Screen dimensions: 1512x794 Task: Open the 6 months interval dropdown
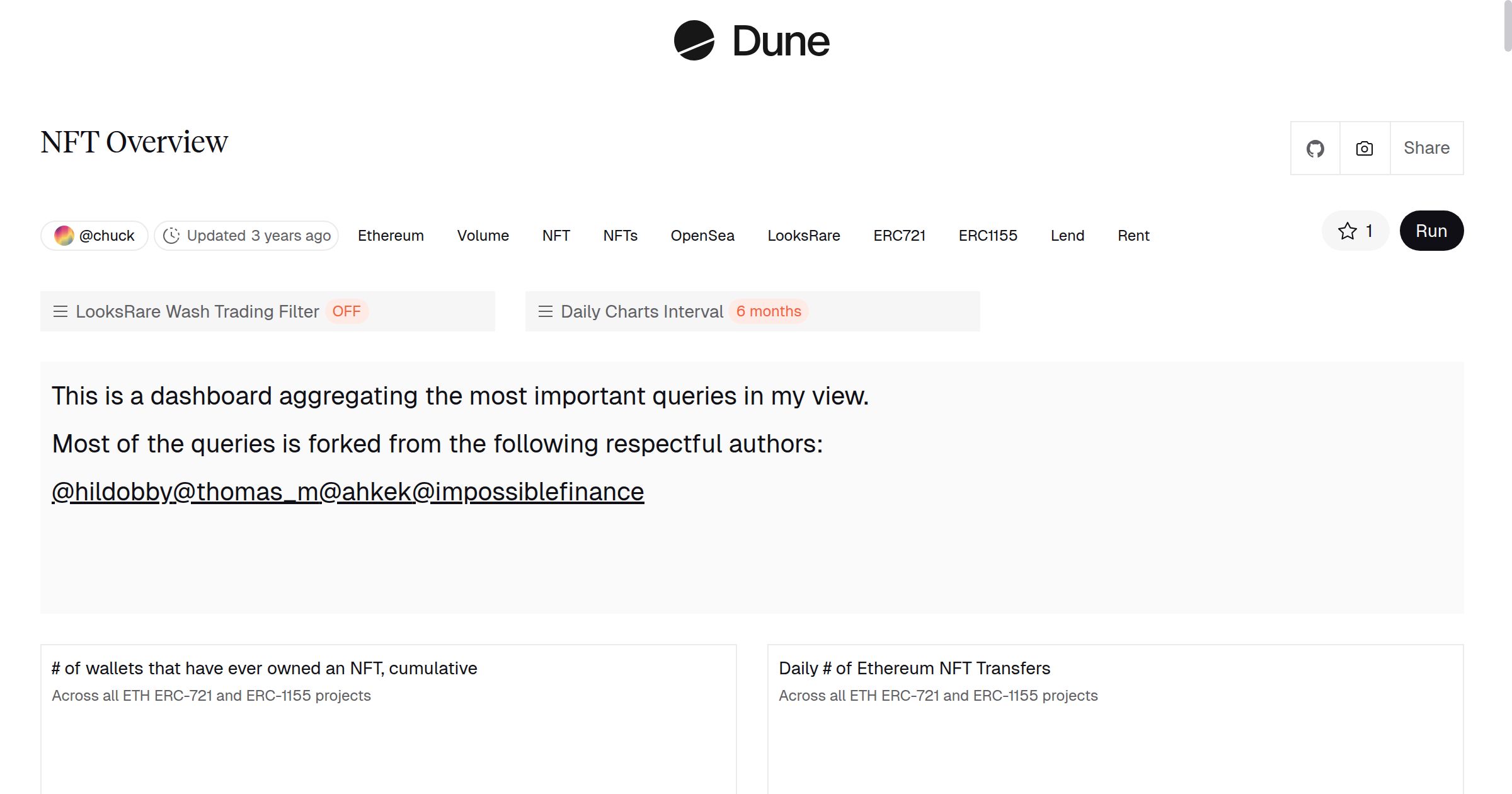768,311
